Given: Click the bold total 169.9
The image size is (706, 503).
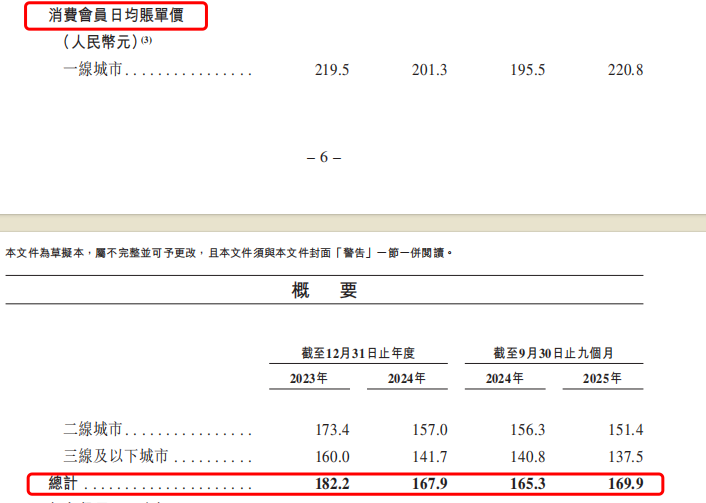Looking at the screenshot, I should click(x=626, y=484).
